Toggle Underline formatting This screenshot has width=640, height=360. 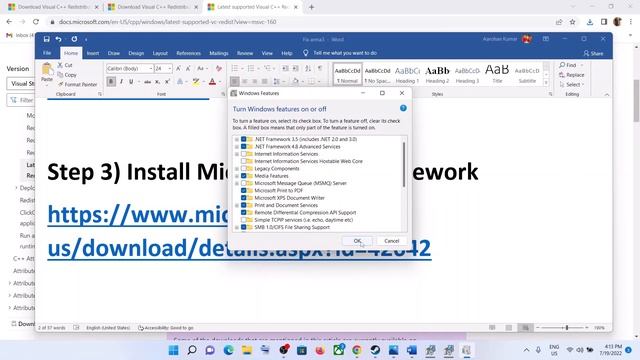pos(131,82)
